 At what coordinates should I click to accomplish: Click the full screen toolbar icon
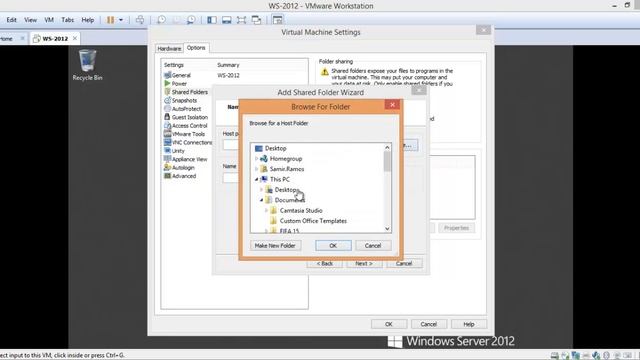pos(241,20)
